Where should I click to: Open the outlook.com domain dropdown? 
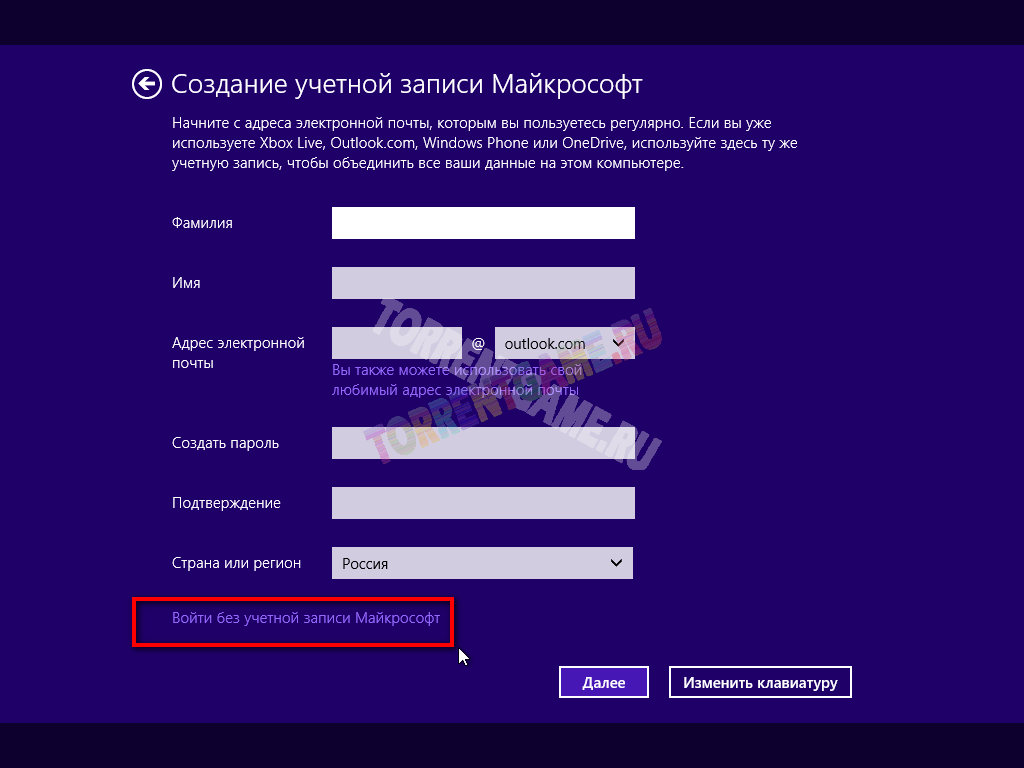click(564, 343)
